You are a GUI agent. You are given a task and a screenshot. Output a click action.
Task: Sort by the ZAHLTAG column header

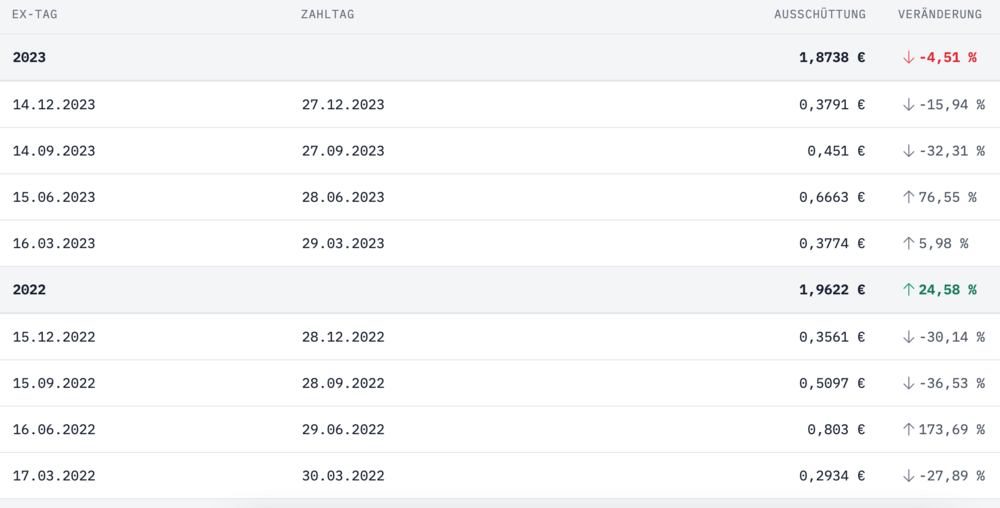coord(327,15)
